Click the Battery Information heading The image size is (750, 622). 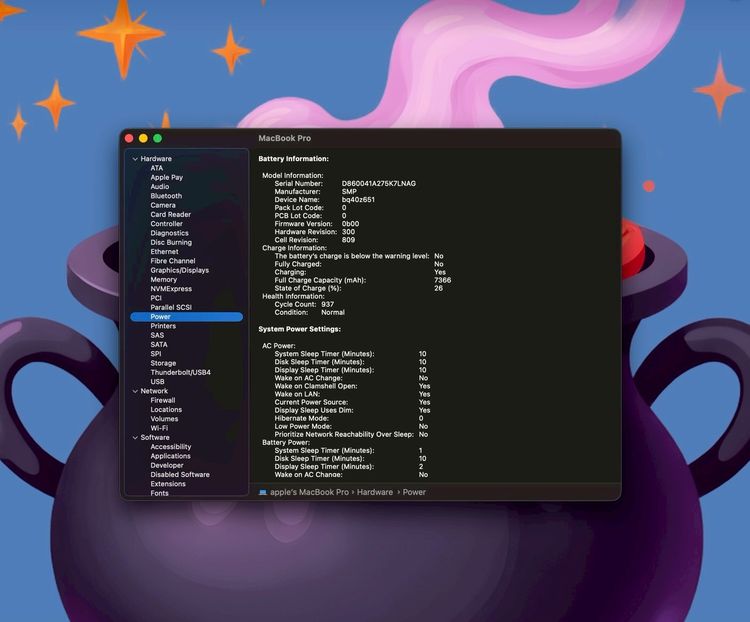pyautogui.click(x=293, y=159)
